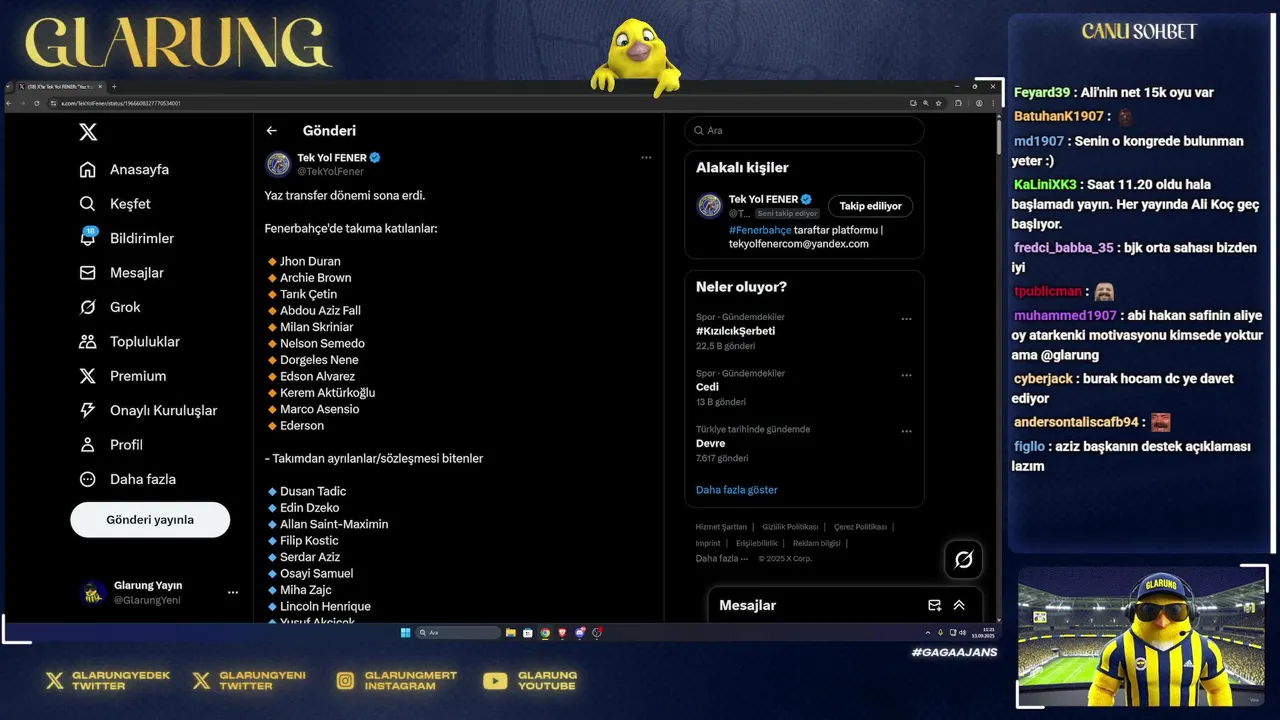The image size is (1280, 720).
Task: Click the text Jhon Duran
Action: coord(310,262)
